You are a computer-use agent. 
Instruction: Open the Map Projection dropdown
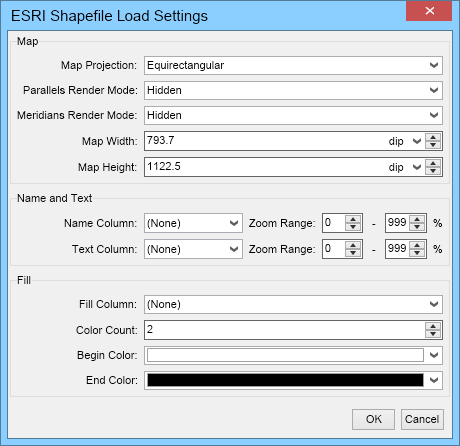(293, 65)
